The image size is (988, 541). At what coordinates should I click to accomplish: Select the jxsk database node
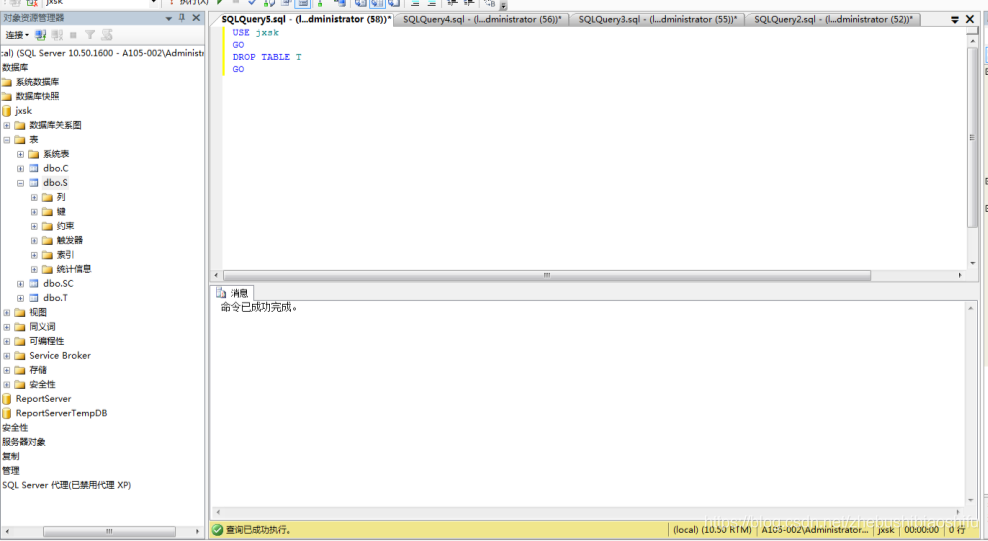click(x=23, y=111)
